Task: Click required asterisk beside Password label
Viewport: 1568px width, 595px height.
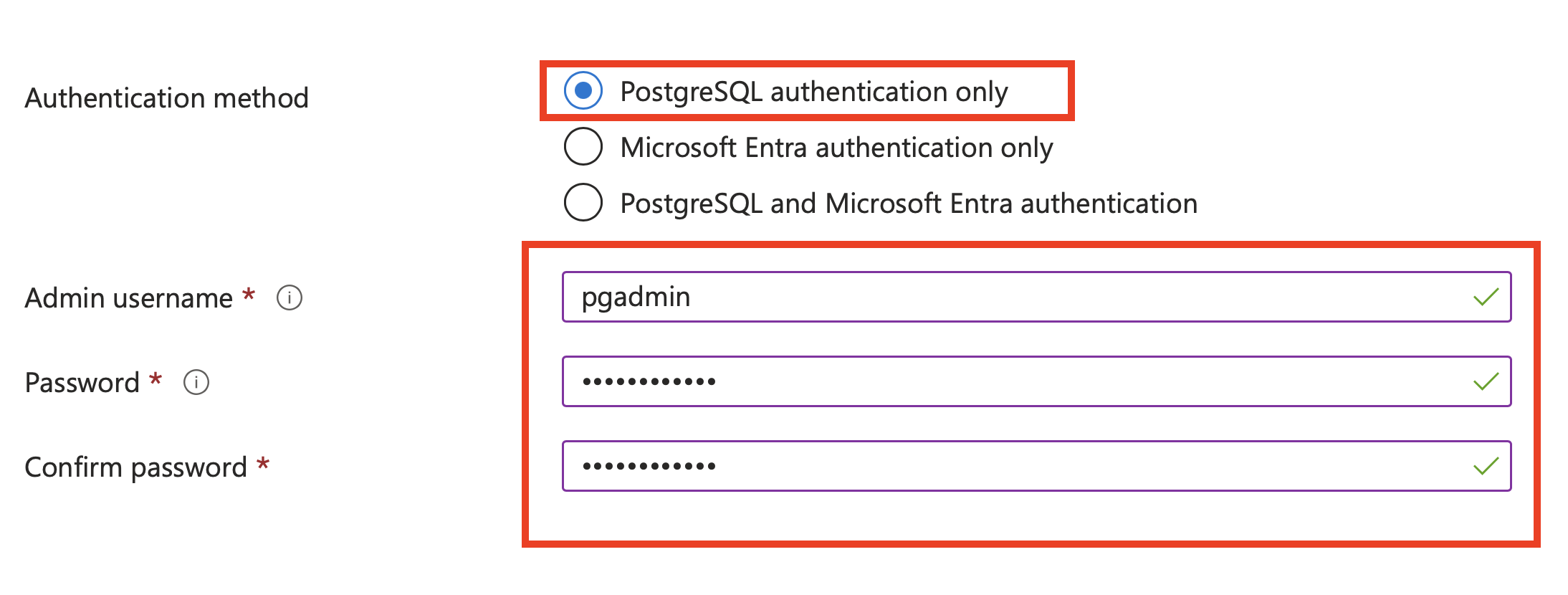Action: point(156,380)
